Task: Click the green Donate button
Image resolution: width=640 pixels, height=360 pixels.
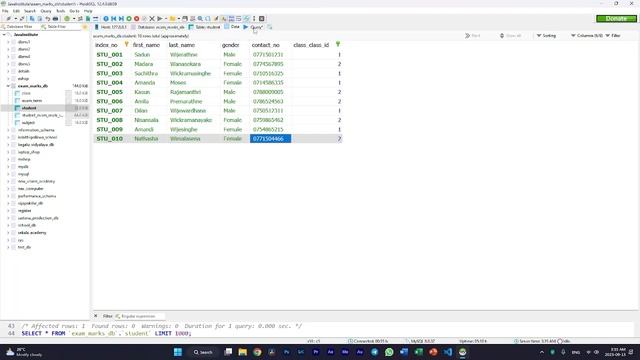Action: [616, 19]
